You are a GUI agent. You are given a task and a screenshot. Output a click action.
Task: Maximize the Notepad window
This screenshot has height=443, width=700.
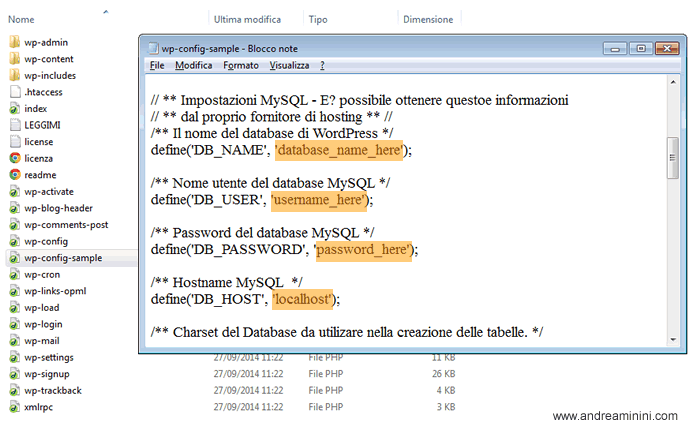click(x=641, y=48)
